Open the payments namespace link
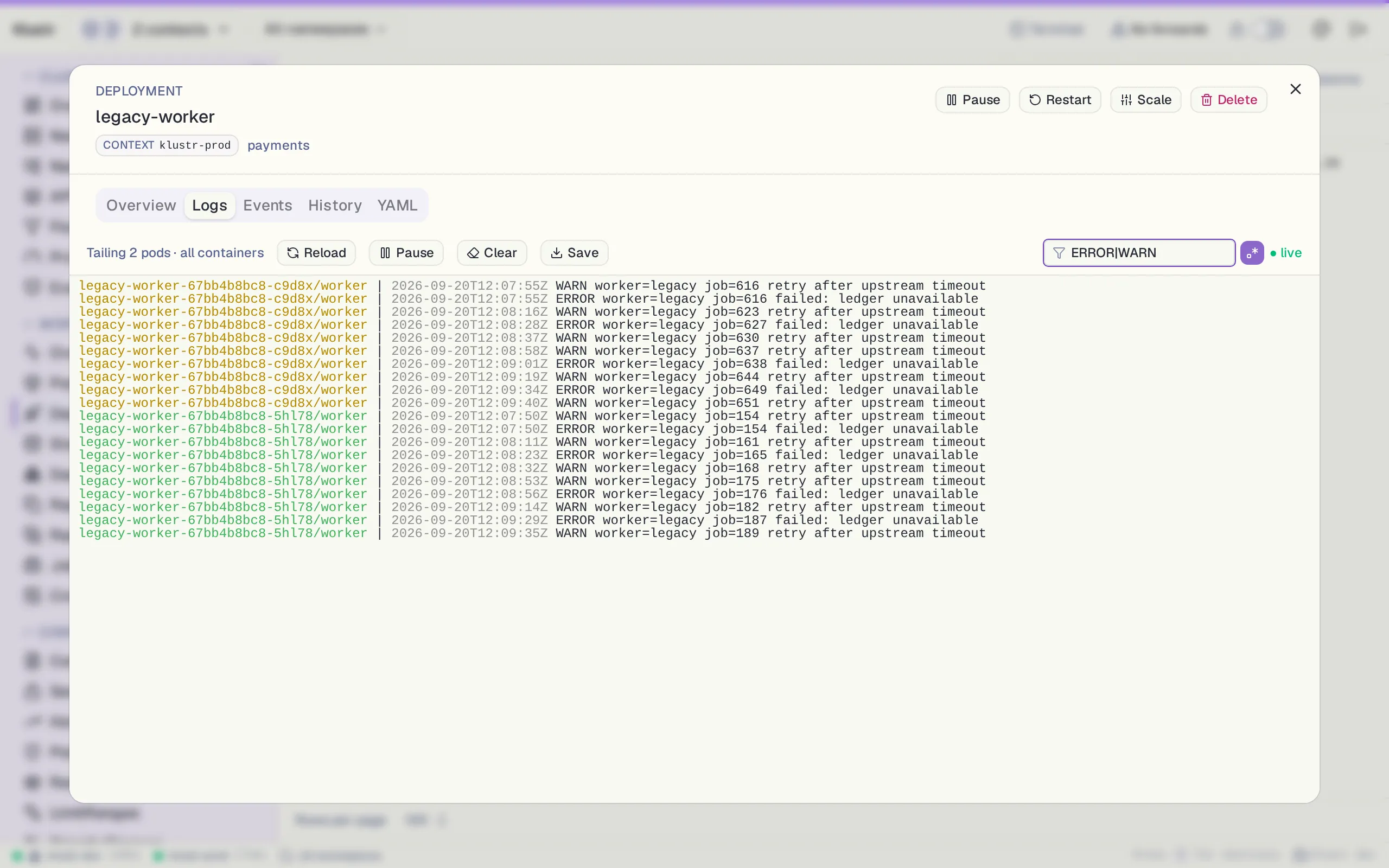The height and width of the screenshot is (868, 1389). (278, 145)
